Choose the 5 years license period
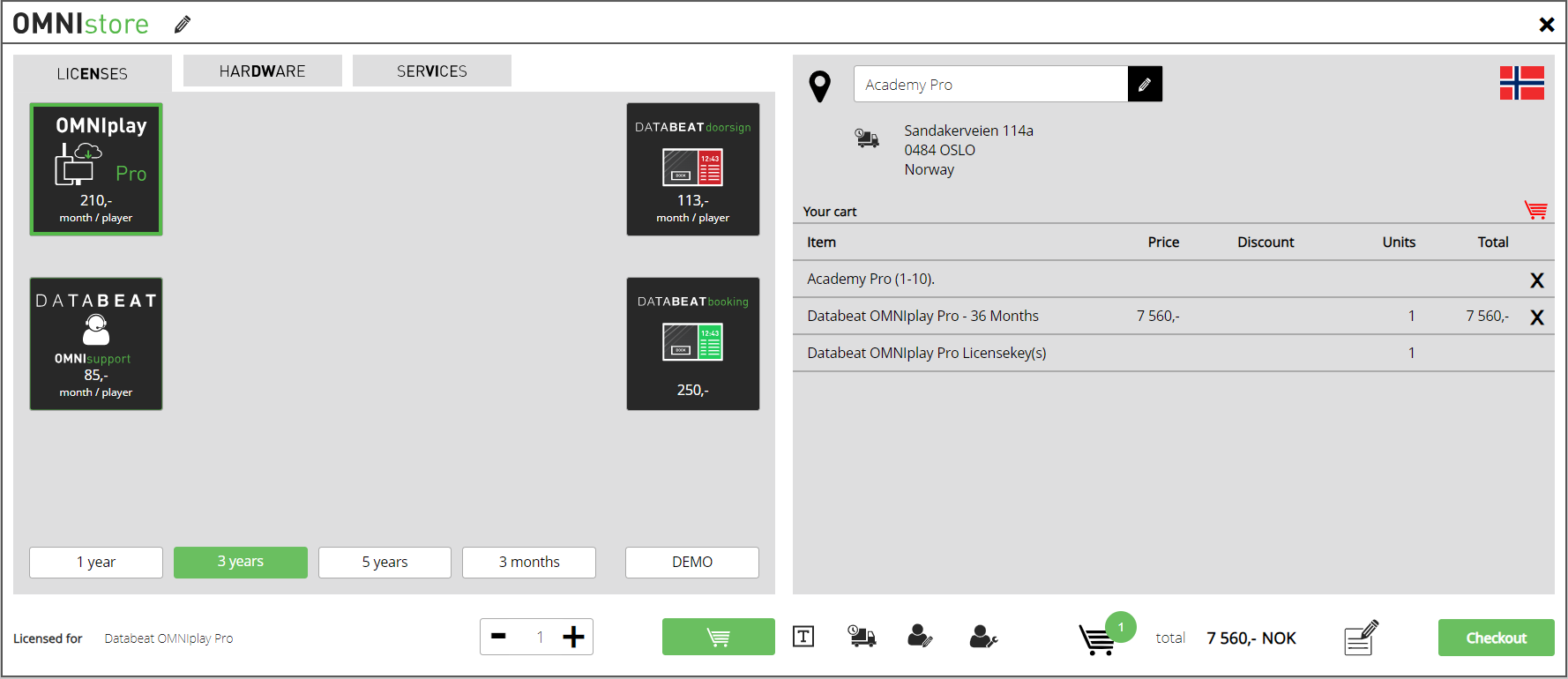This screenshot has width=1568, height=679. coord(385,562)
